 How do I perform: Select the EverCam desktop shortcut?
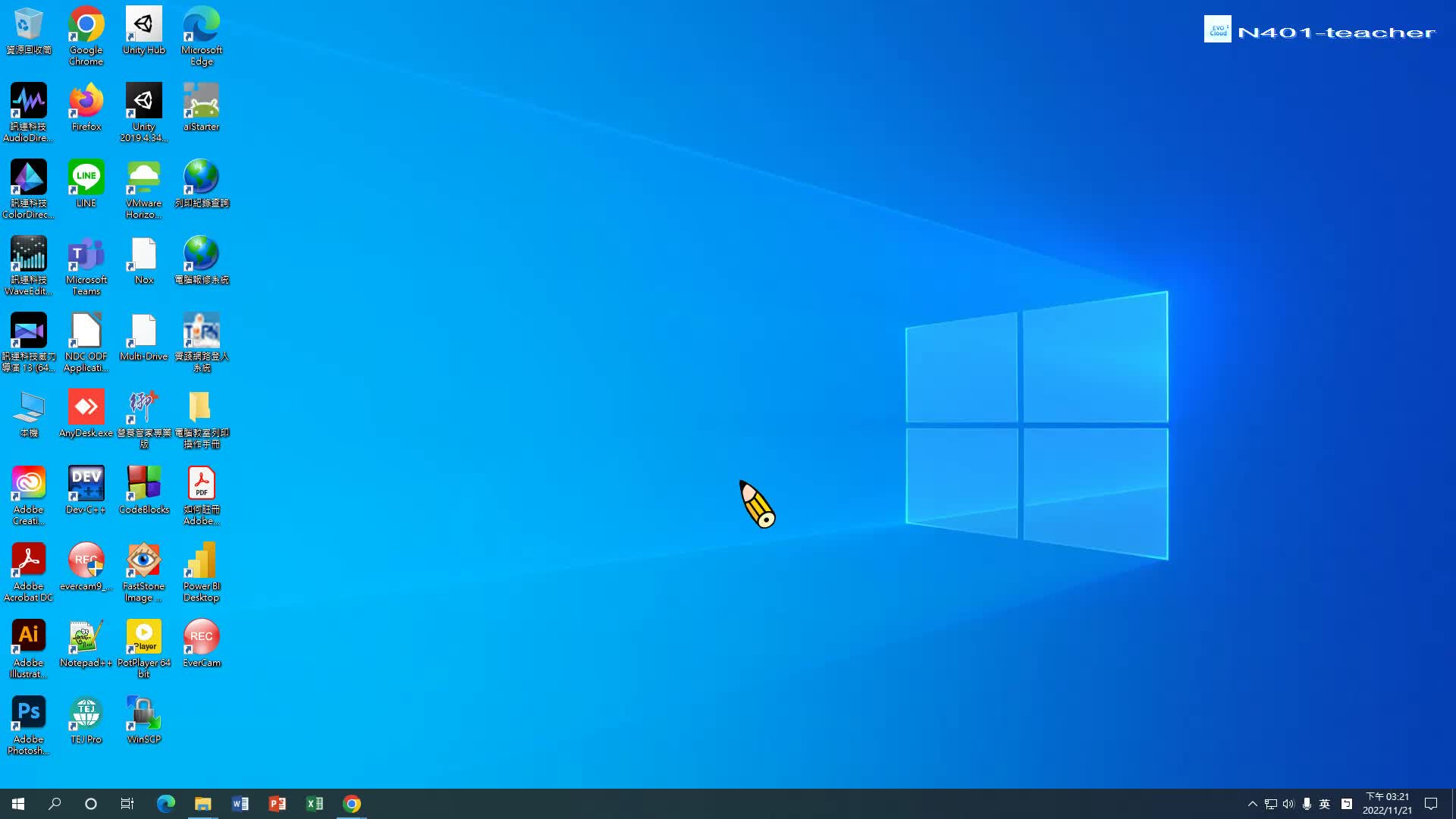pyautogui.click(x=202, y=644)
